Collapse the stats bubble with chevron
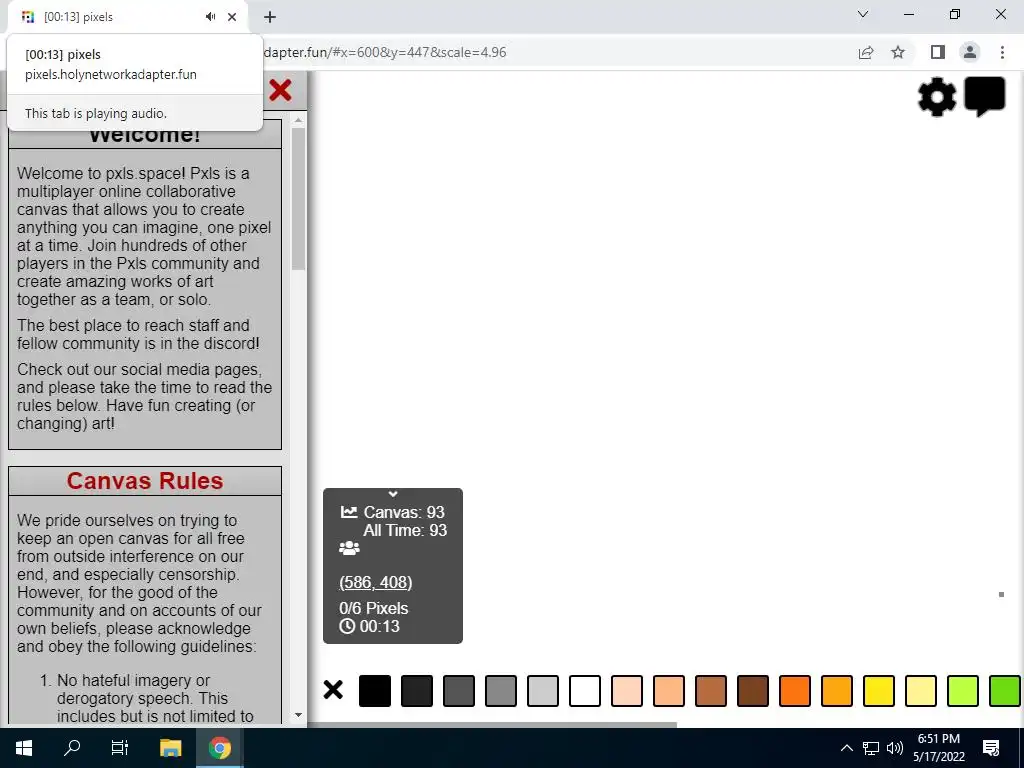Screen dimensions: 1024x768 point(392,494)
